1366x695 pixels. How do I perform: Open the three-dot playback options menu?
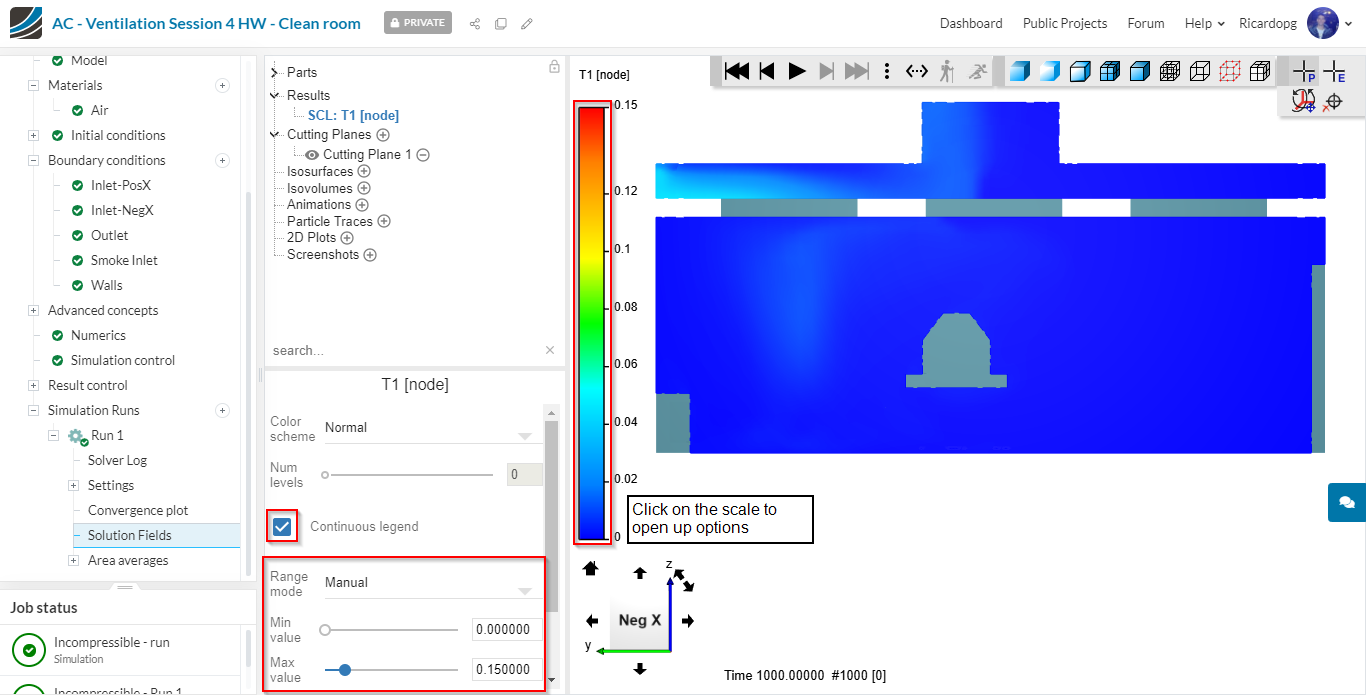pos(887,71)
